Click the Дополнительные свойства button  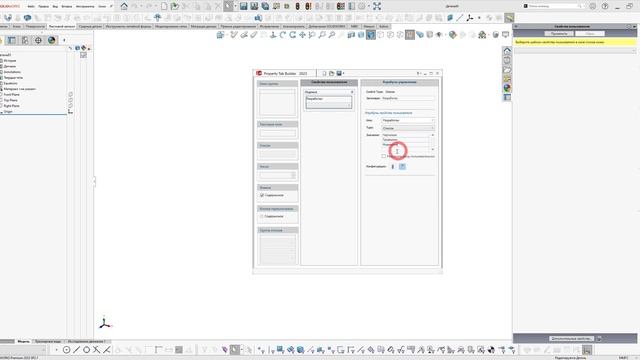571,338
